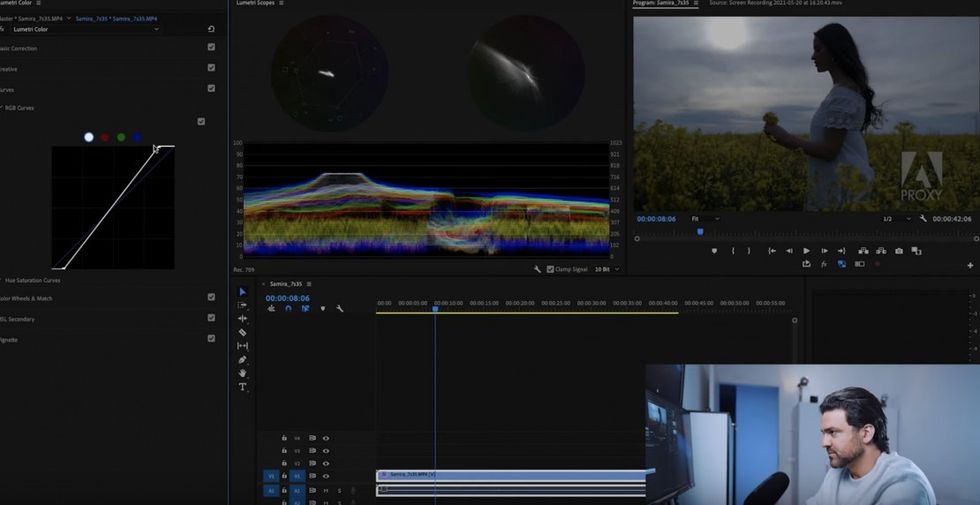
Task: Click the Extract button
Action: click(x=881, y=251)
